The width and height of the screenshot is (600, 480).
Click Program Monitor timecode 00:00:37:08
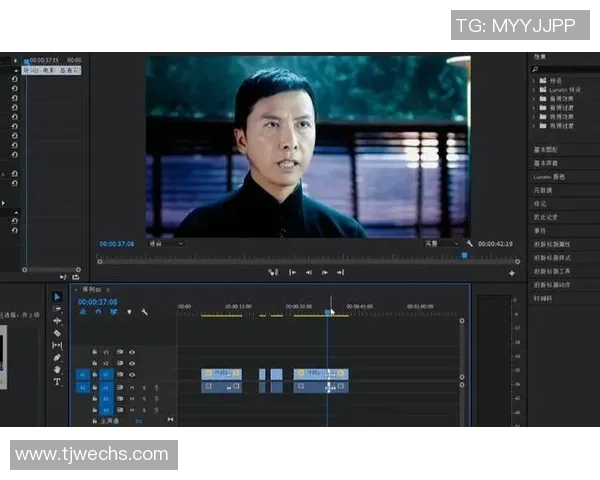117,244
